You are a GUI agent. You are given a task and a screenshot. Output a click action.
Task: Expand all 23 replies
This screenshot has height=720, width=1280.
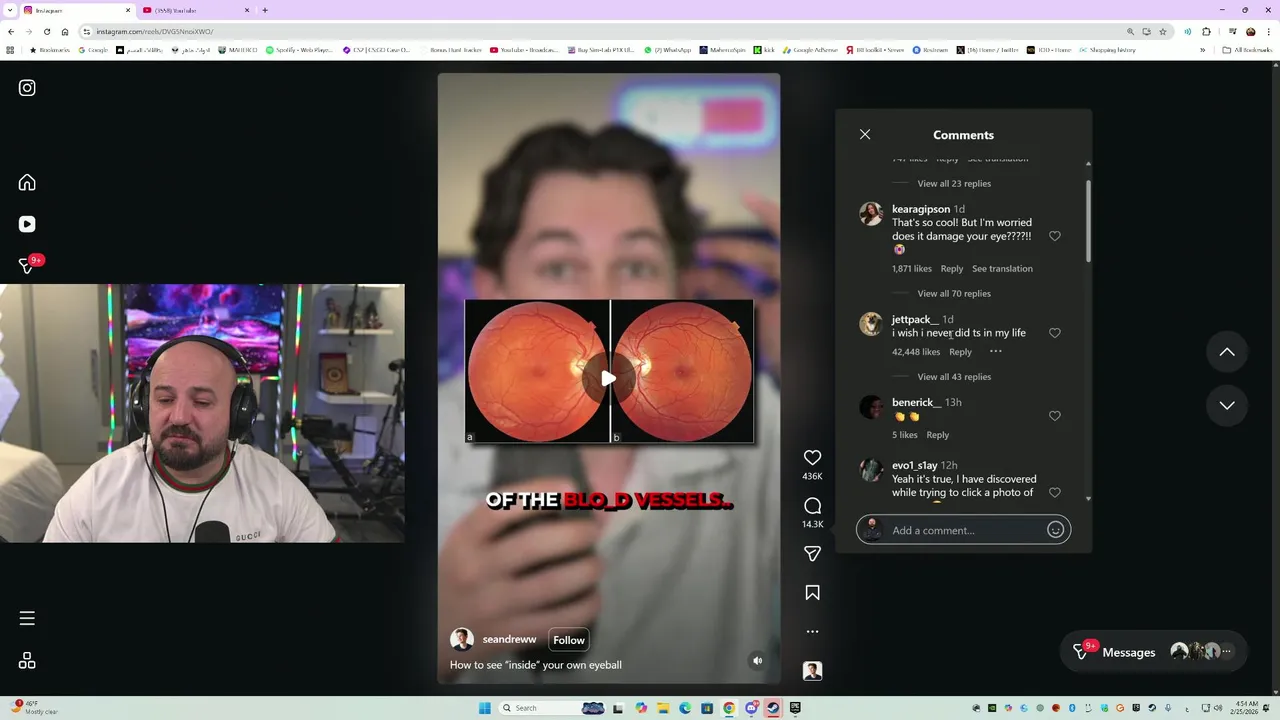[954, 184]
